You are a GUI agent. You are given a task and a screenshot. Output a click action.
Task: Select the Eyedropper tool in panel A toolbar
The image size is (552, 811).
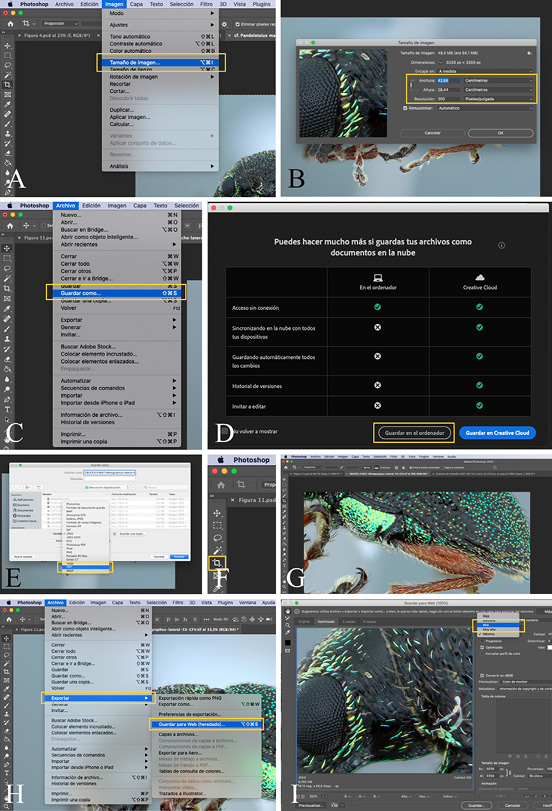[x=8, y=104]
